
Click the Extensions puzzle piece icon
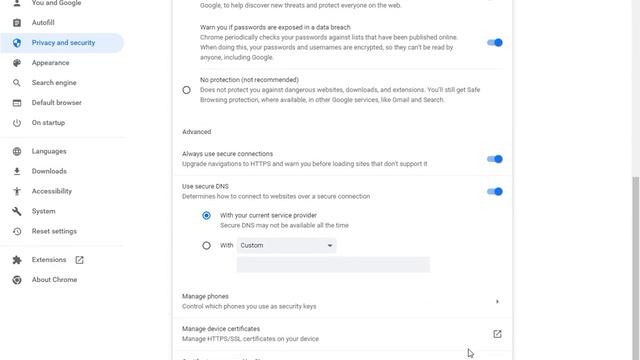[x=17, y=260]
